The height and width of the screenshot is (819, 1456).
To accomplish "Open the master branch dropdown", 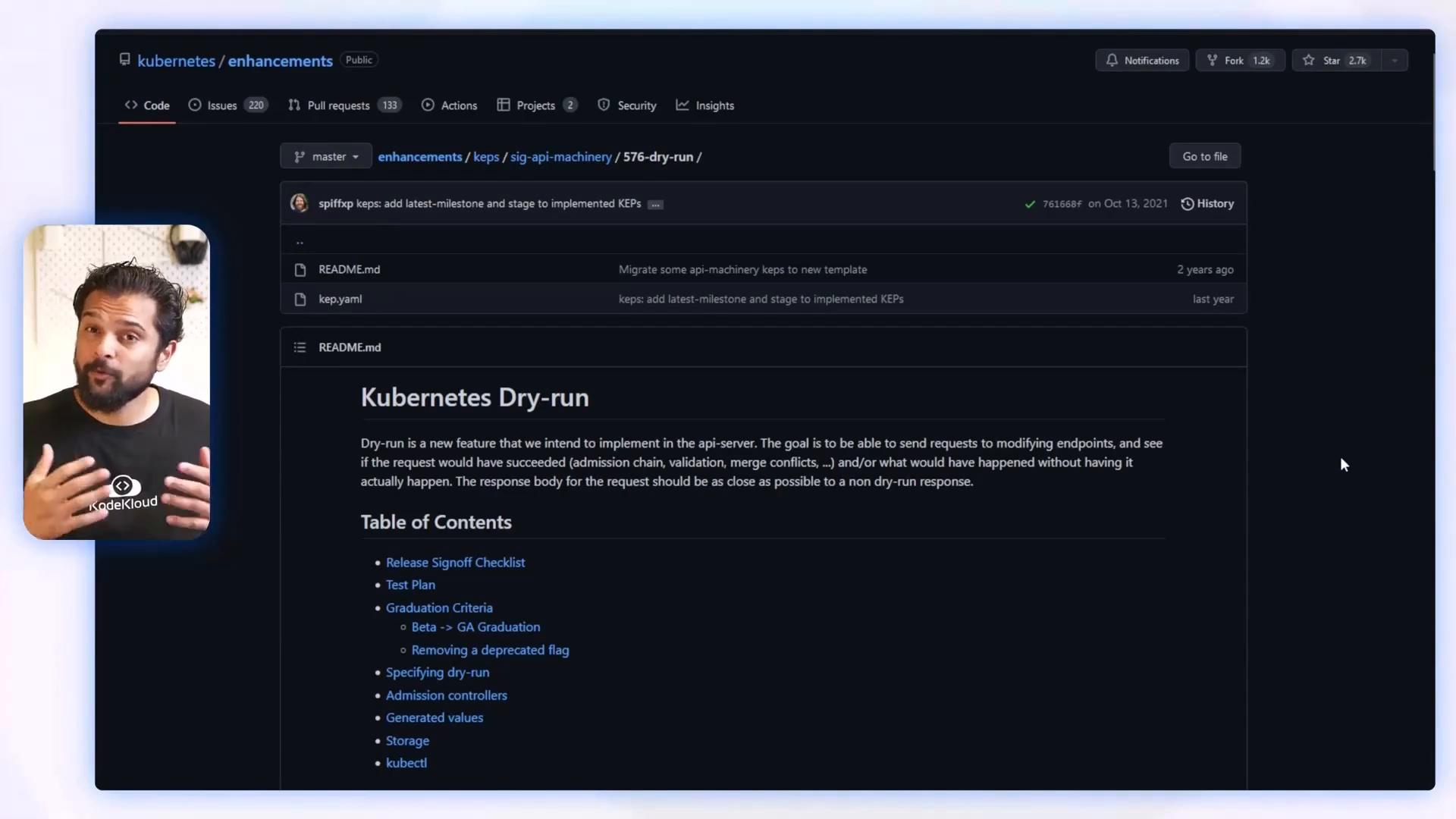I will (326, 157).
